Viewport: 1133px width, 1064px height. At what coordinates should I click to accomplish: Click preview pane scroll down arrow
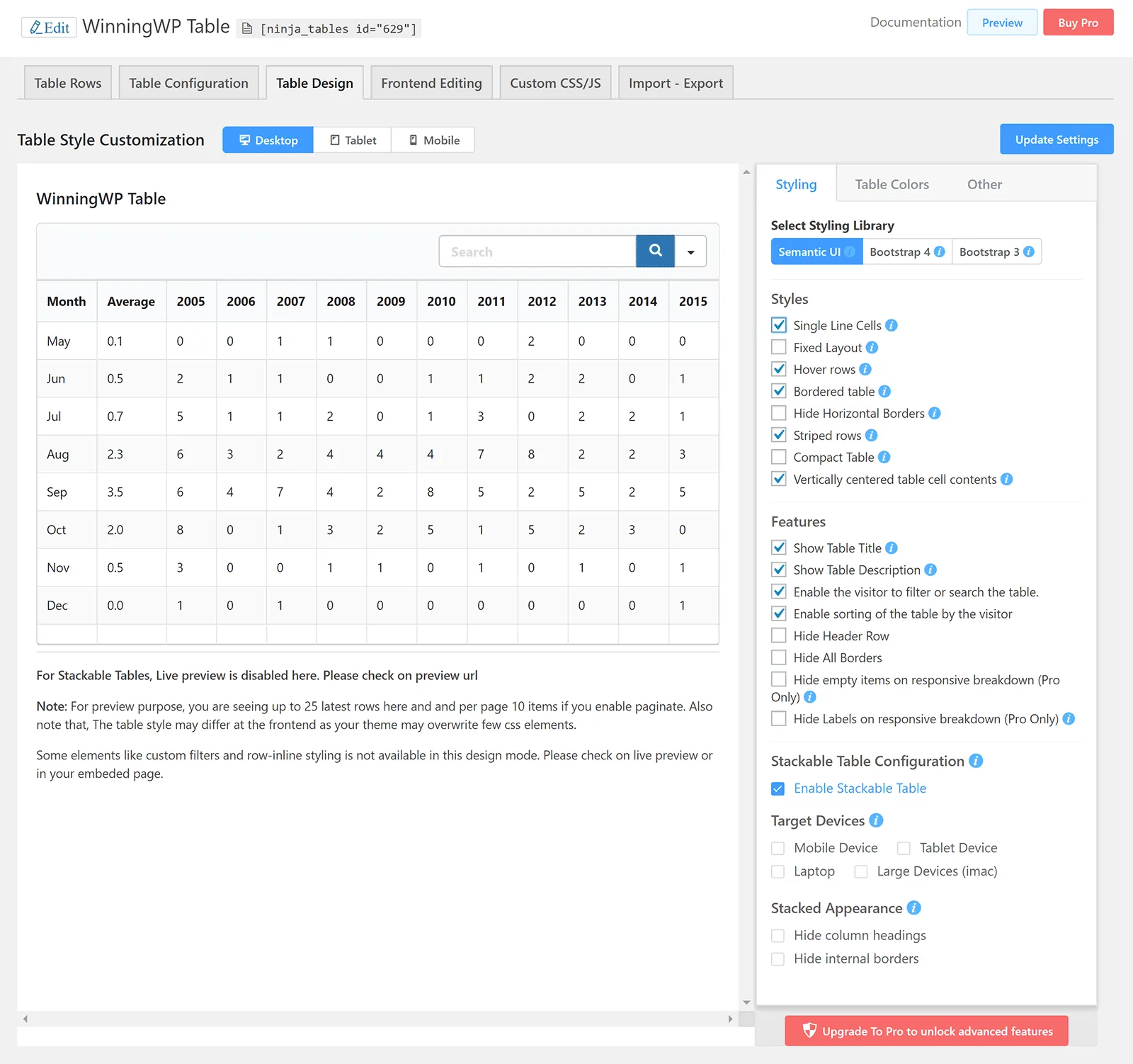[746, 1002]
